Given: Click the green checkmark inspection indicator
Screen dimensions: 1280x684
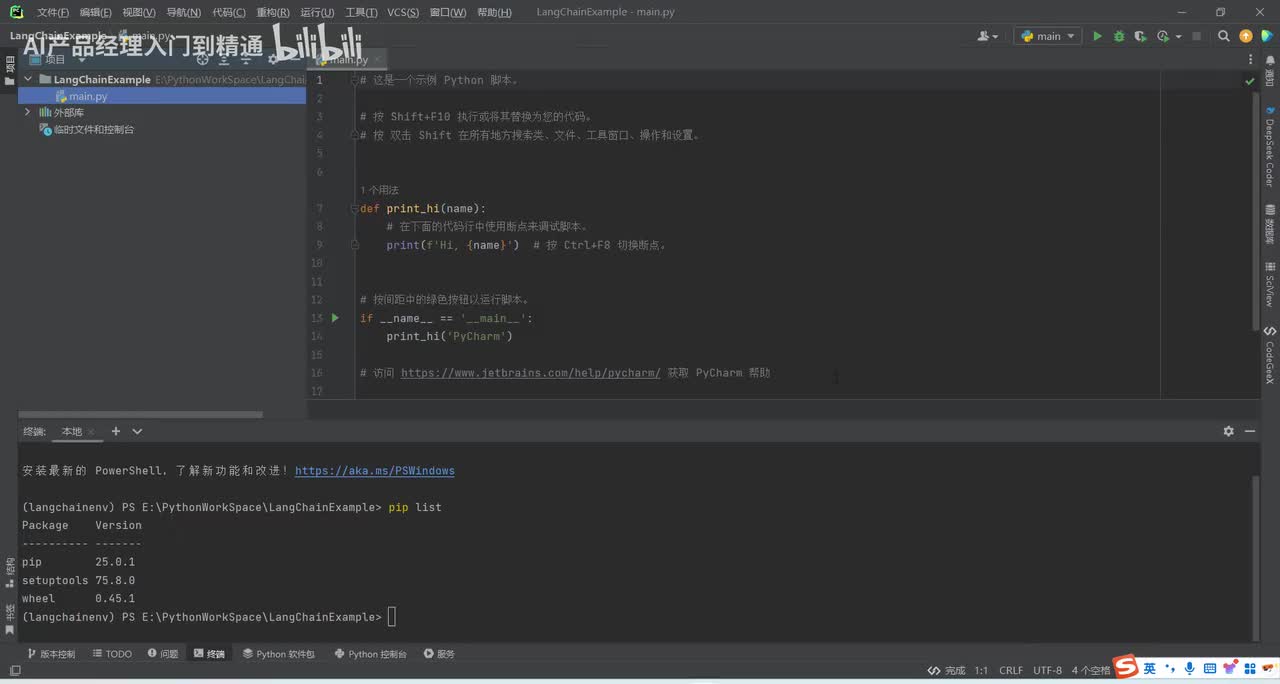Looking at the screenshot, I should point(1249,80).
